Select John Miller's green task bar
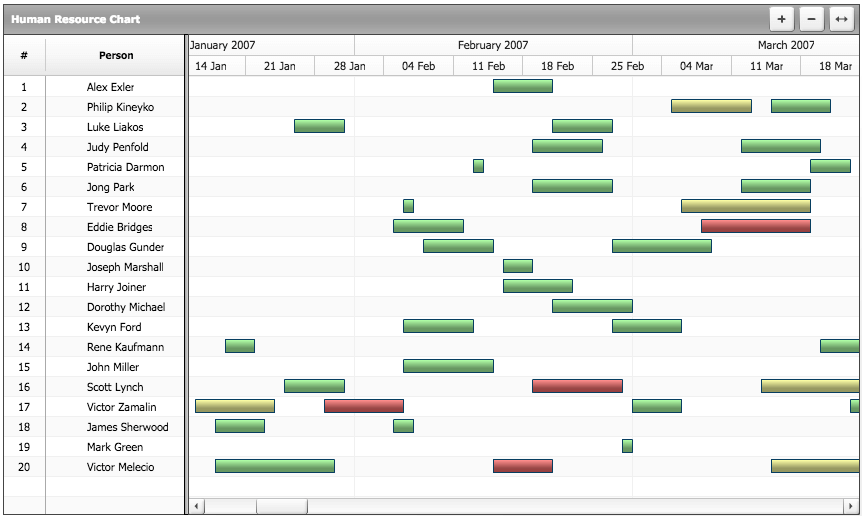862x516 pixels. coord(449,366)
